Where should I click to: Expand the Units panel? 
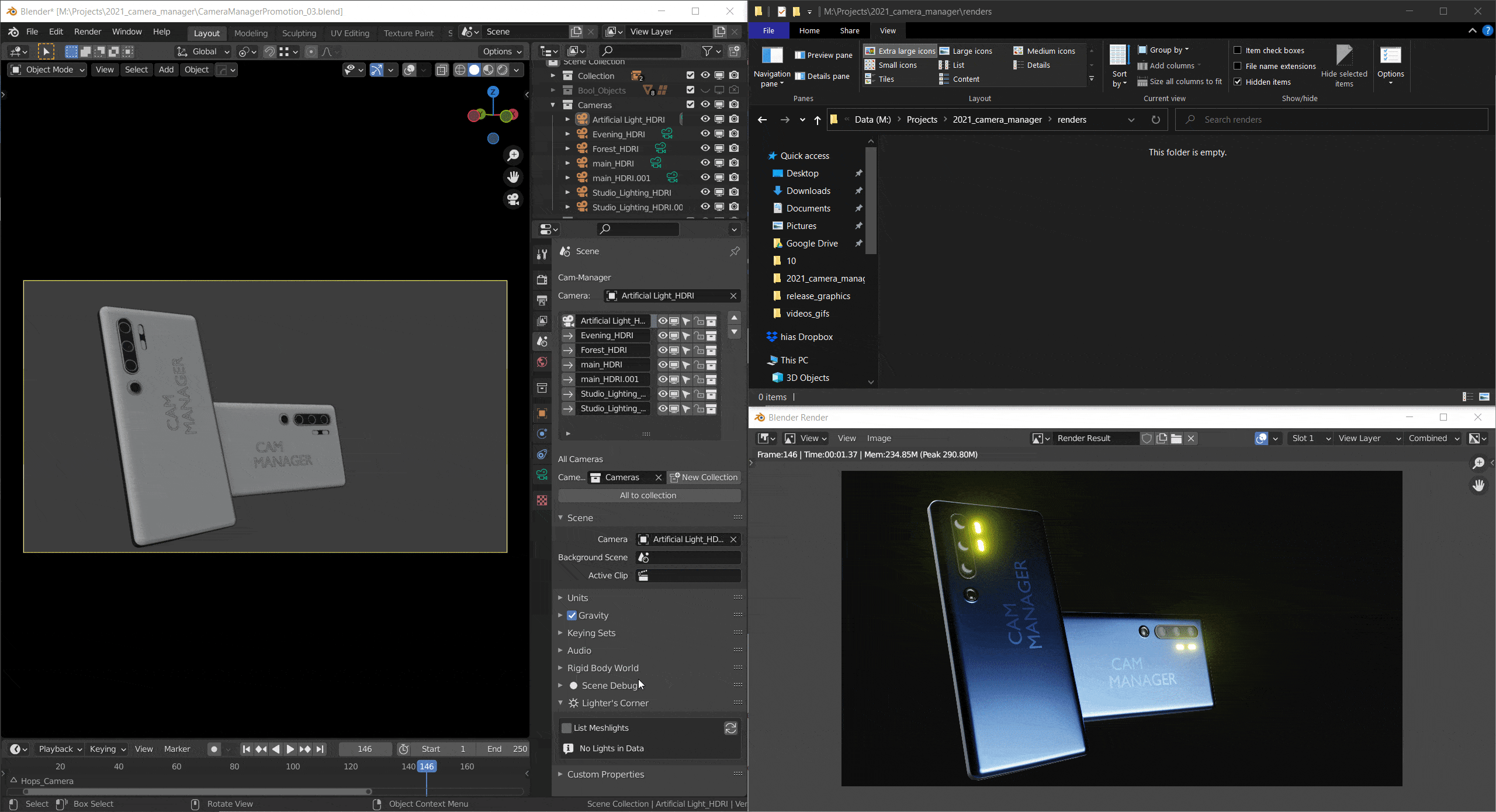577,598
